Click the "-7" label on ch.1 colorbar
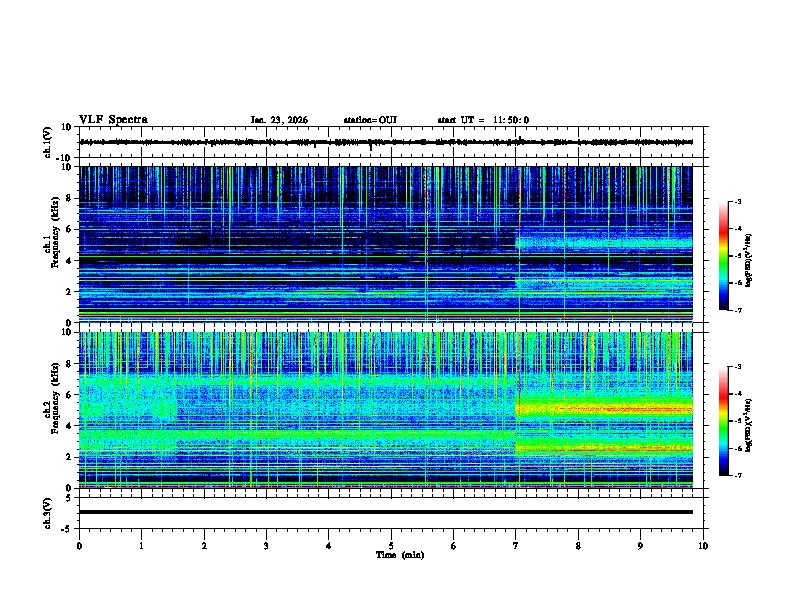 coord(737,310)
